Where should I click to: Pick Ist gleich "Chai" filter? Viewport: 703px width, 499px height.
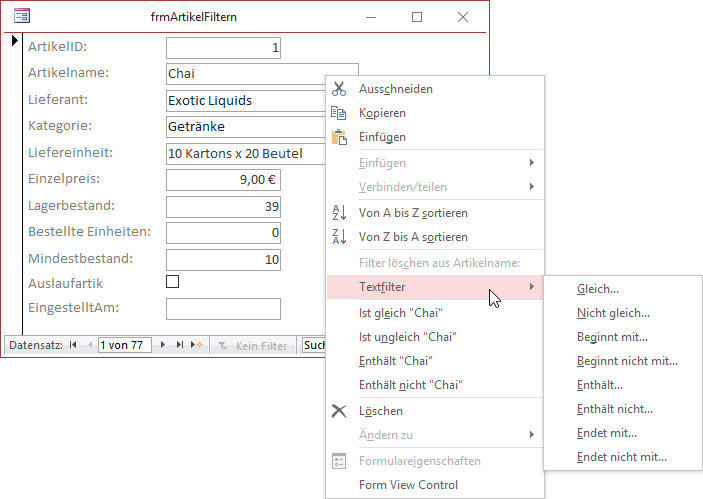coord(435,313)
